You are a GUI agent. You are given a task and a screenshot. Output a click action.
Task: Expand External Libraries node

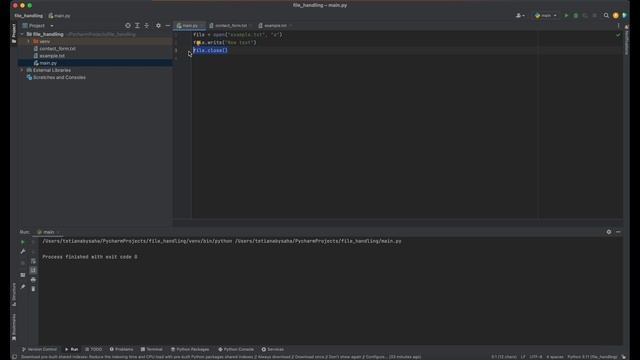(x=22, y=70)
